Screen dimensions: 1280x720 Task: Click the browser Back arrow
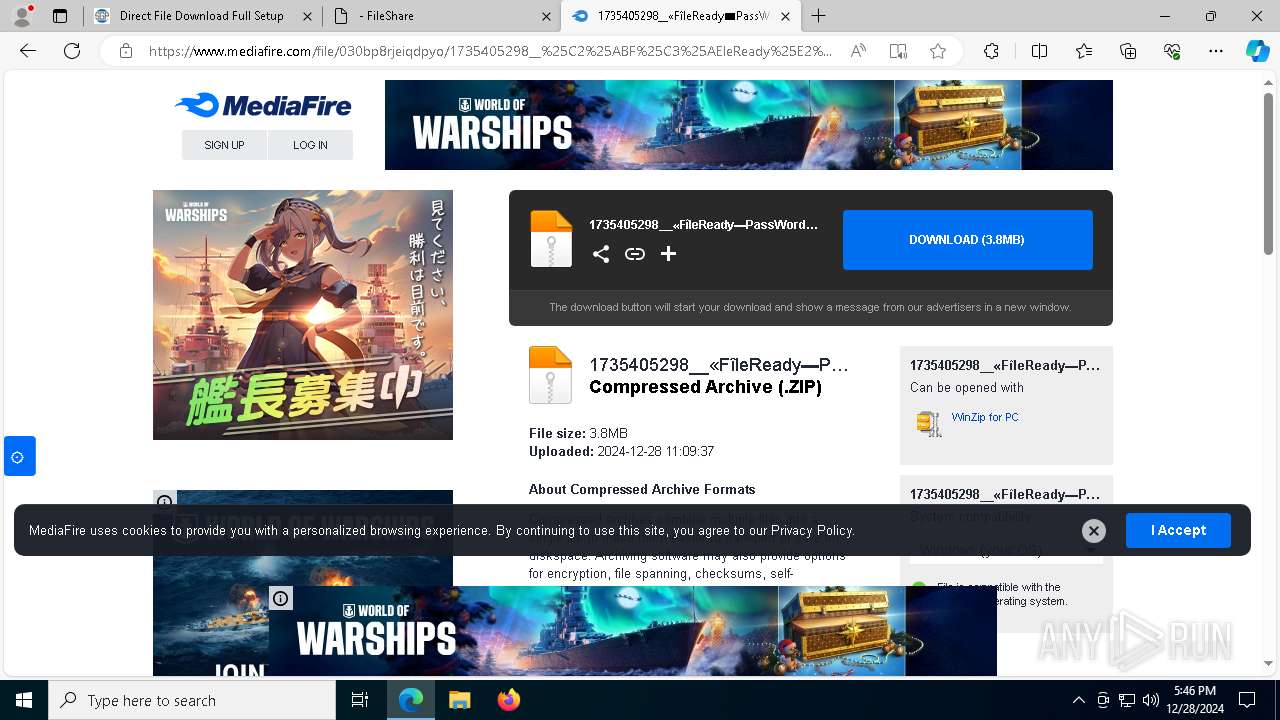28,51
